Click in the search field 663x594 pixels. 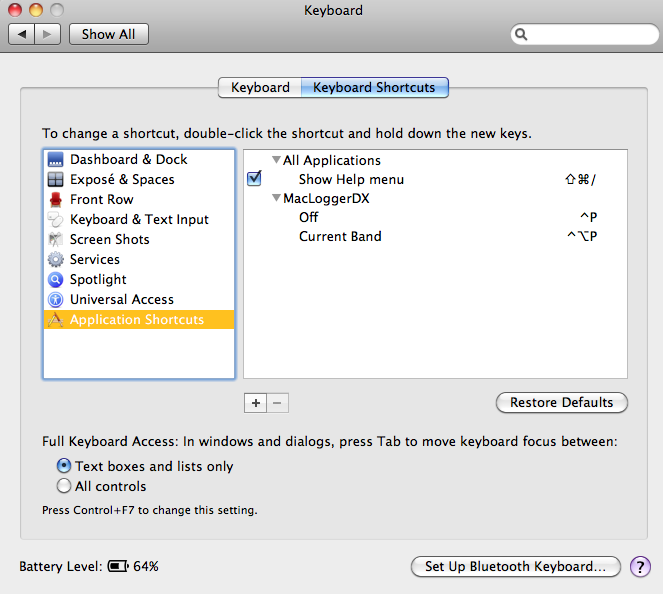[x=585, y=34]
